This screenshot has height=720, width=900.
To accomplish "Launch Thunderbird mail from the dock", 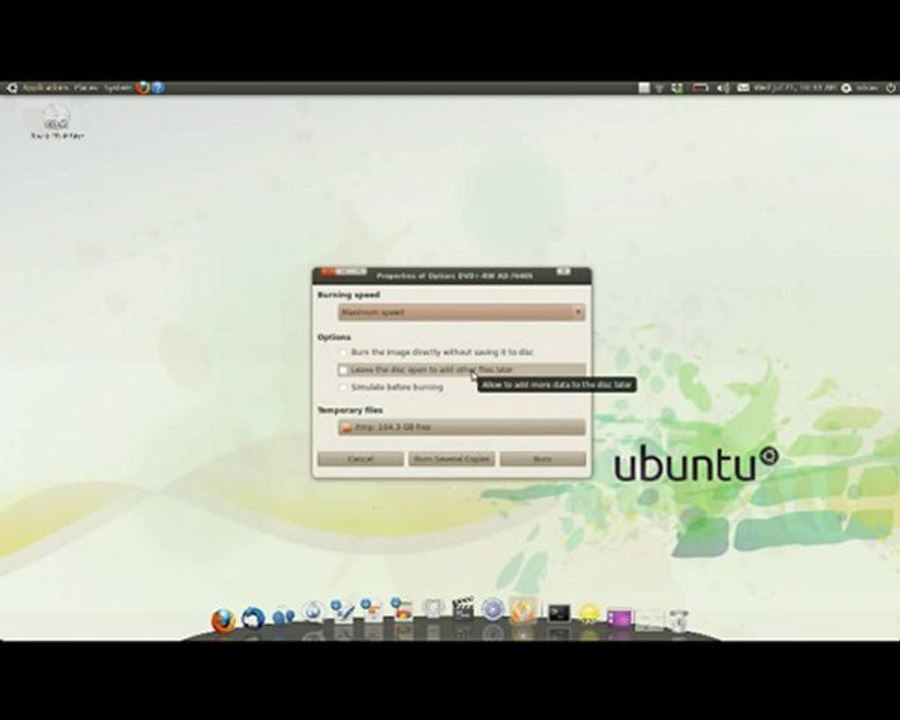I will (253, 619).
